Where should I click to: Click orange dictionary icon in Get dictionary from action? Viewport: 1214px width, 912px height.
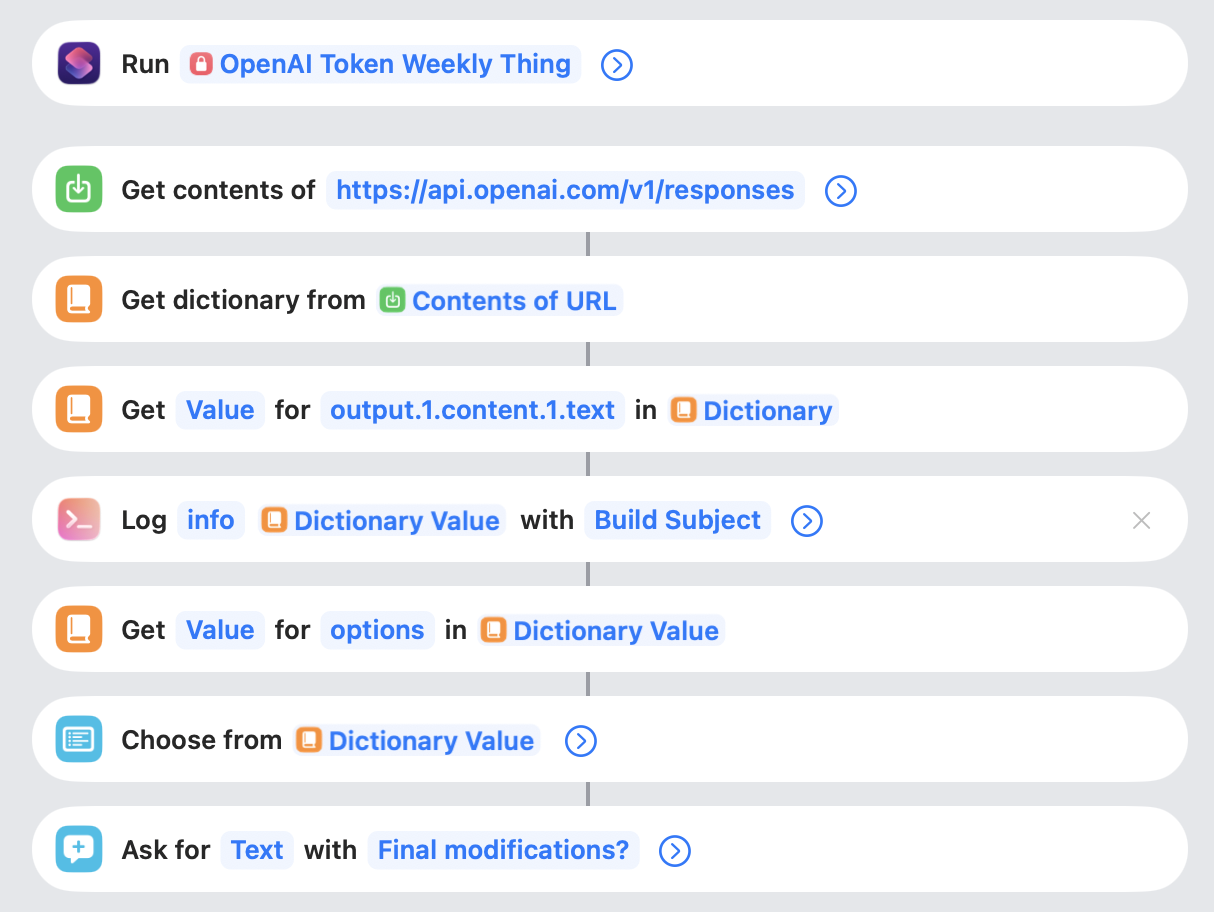tap(79, 299)
